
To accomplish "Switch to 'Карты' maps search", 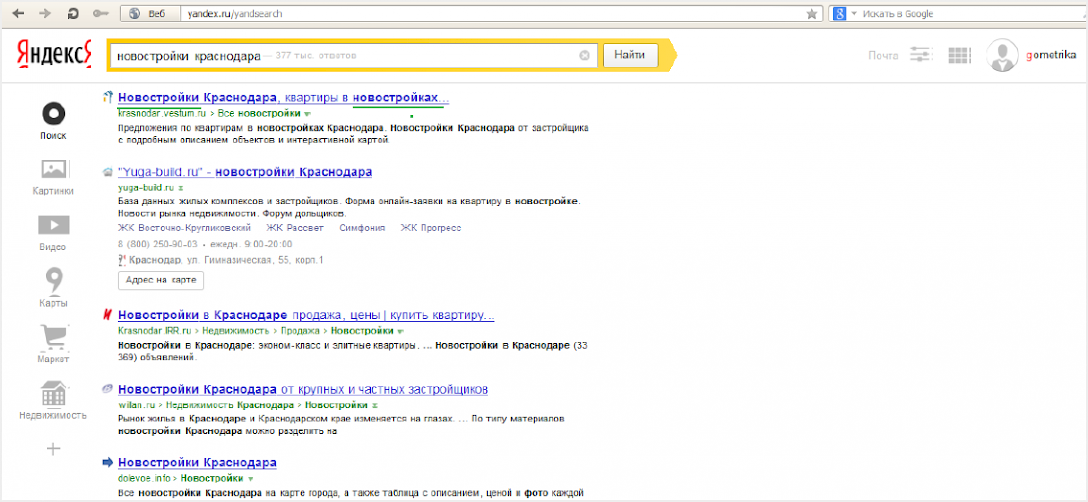I will click(53, 289).
